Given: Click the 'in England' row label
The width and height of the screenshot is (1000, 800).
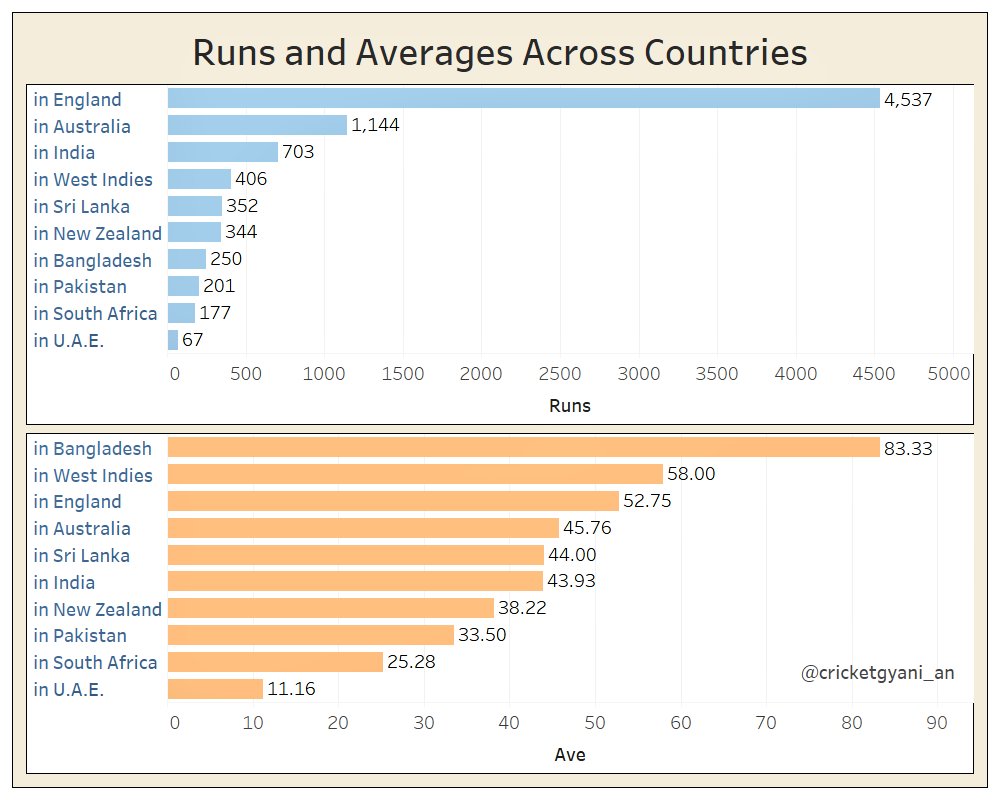Looking at the screenshot, I should tap(77, 99).
